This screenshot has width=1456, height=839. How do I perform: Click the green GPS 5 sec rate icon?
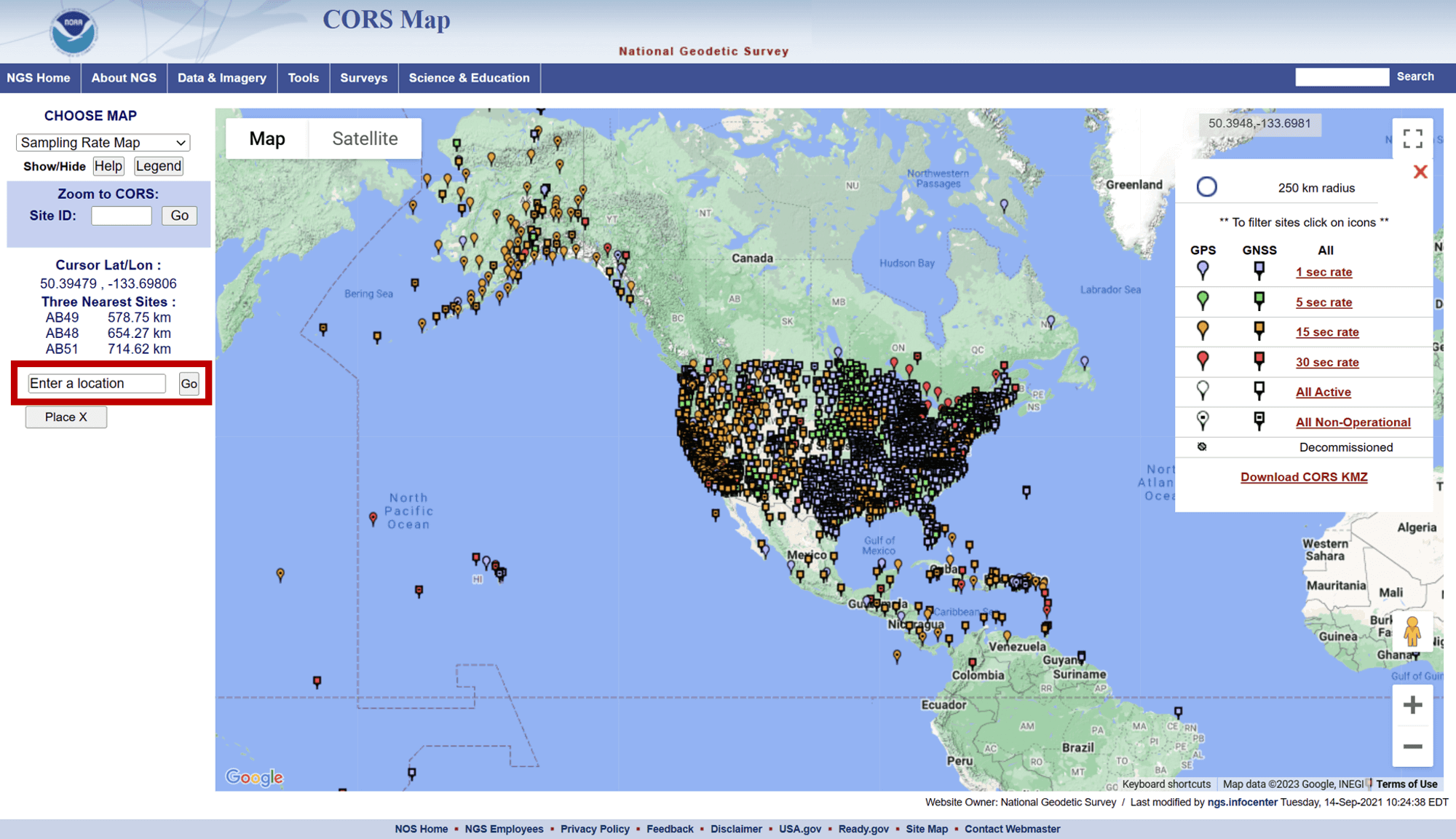pyautogui.click(x=1203, y=300)
